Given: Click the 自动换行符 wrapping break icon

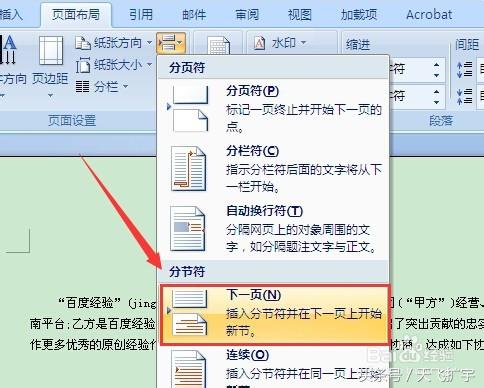Looking at the screenshot, I should click(x=188, y=229).
